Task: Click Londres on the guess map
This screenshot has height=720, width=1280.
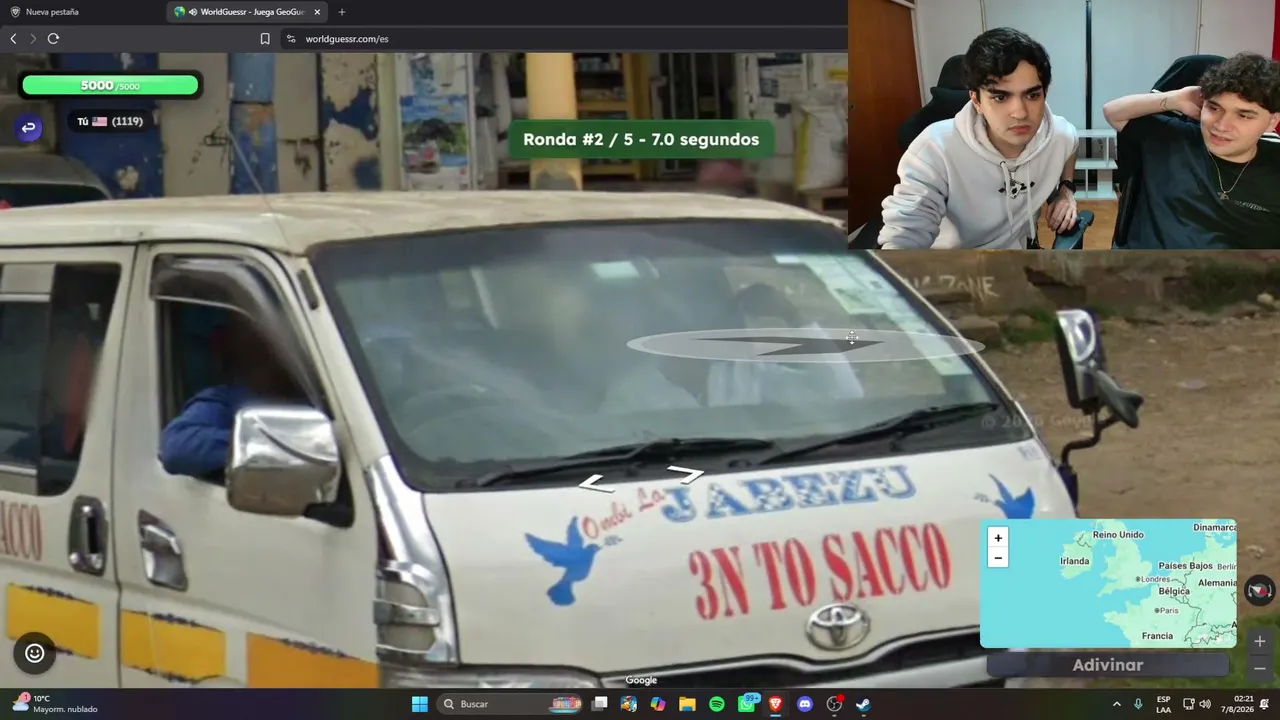Action: click(x=1155, y=579)
